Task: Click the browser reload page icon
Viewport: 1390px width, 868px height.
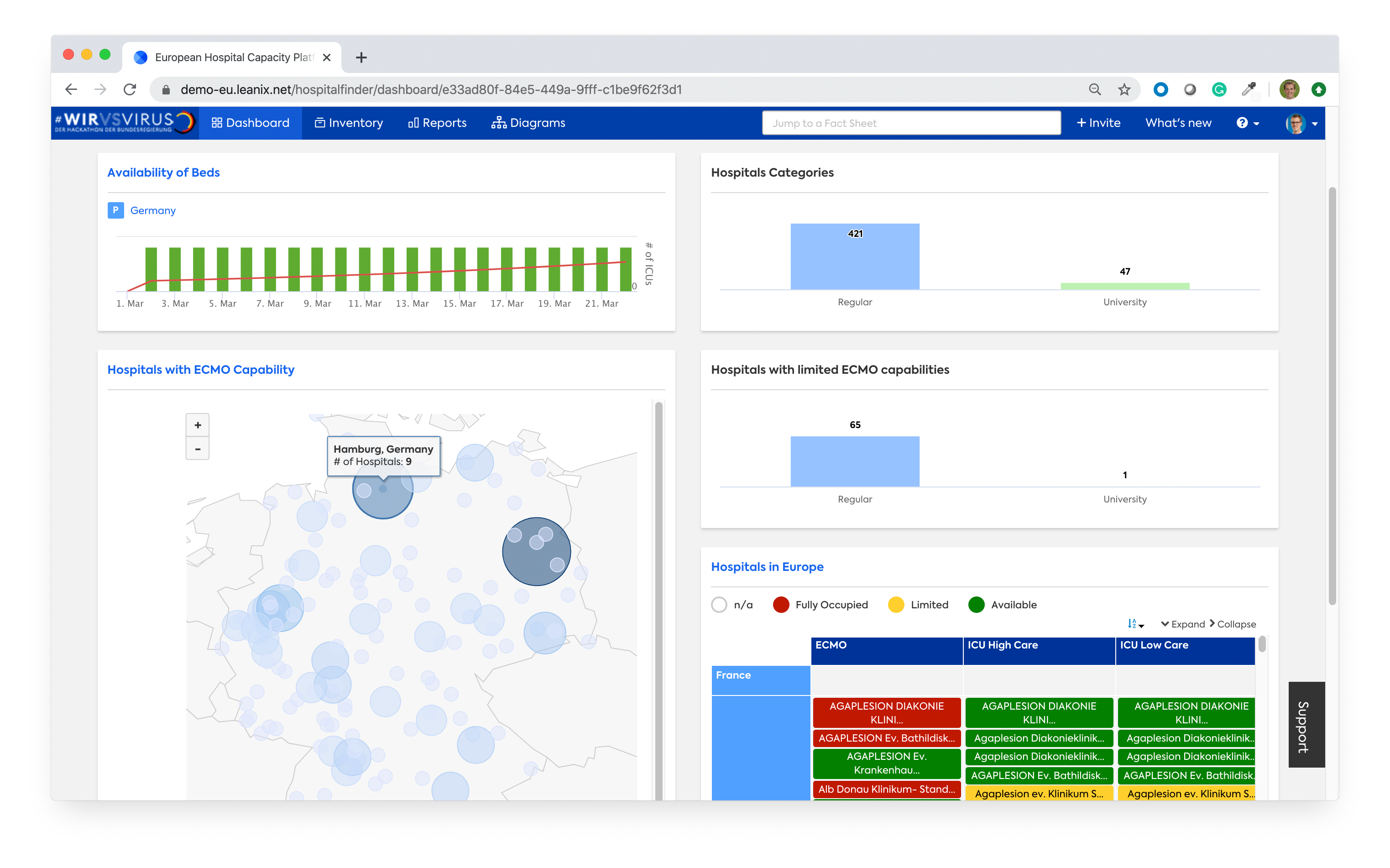Action: pyautogui.click(x=130, y=89)
